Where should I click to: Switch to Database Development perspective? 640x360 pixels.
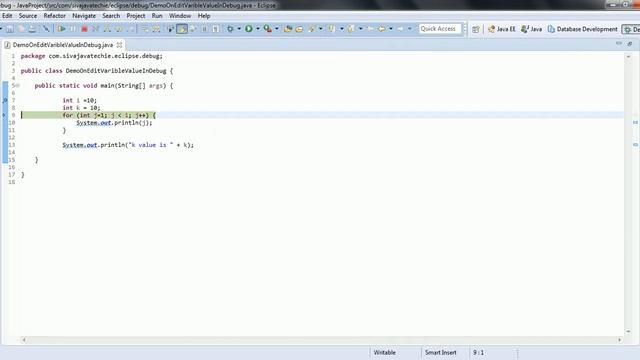(x=582, y=29)
